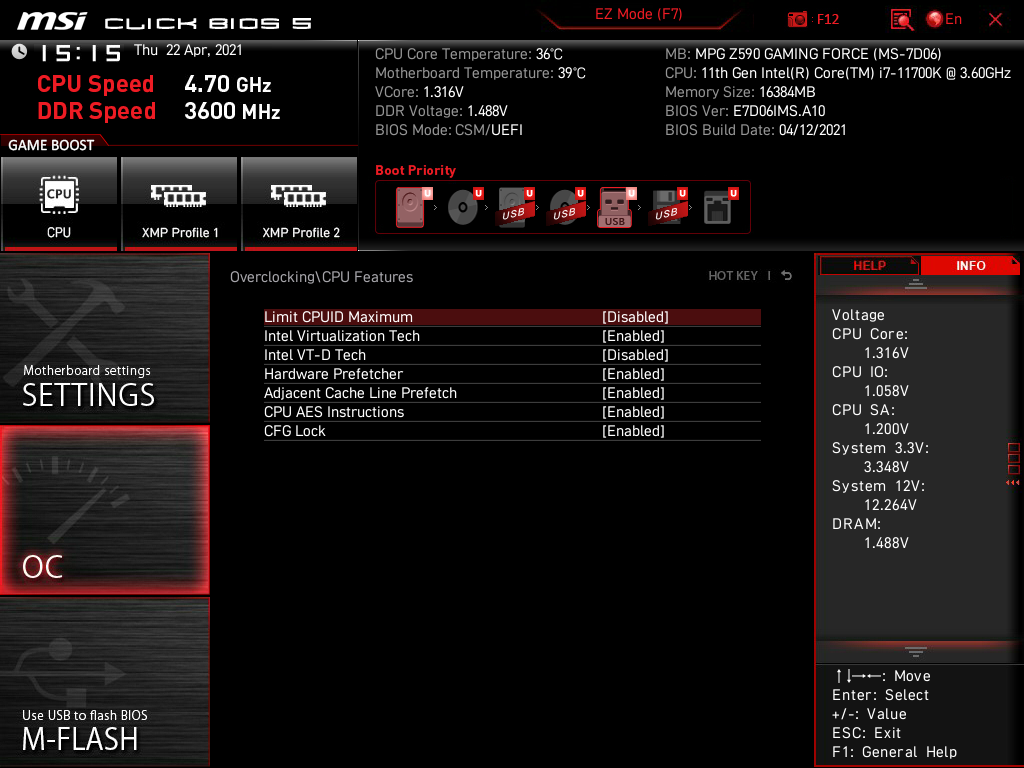
Task: Select the USB hard disk boot device icon
Action: [515, 207]
